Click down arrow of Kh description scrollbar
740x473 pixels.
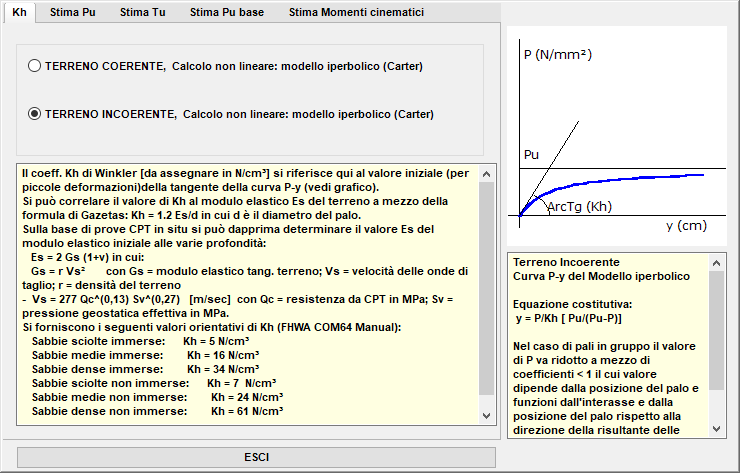coord(487,416)
